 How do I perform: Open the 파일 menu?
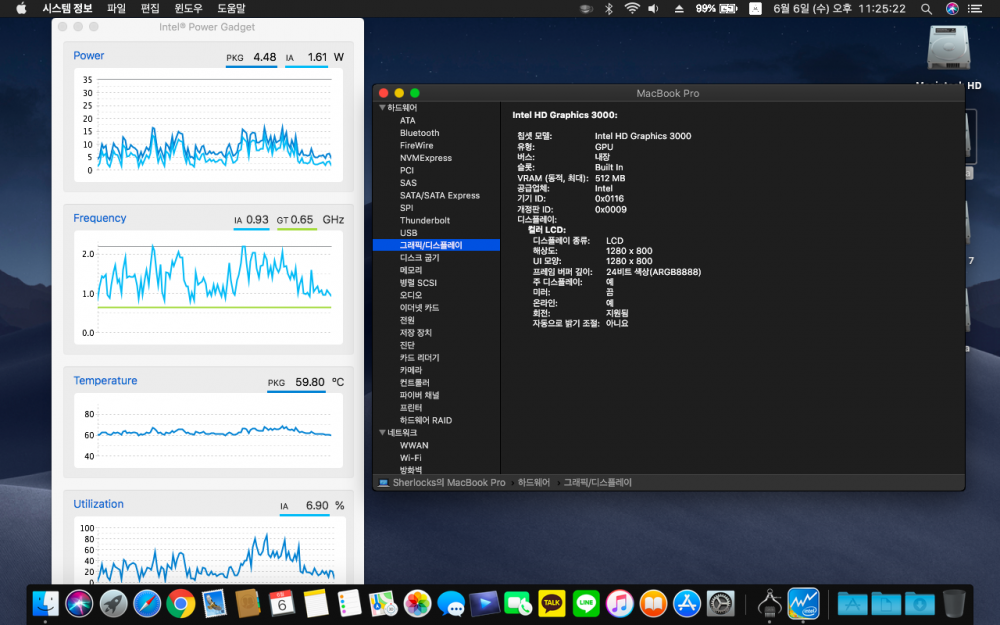tap(116, 8)
